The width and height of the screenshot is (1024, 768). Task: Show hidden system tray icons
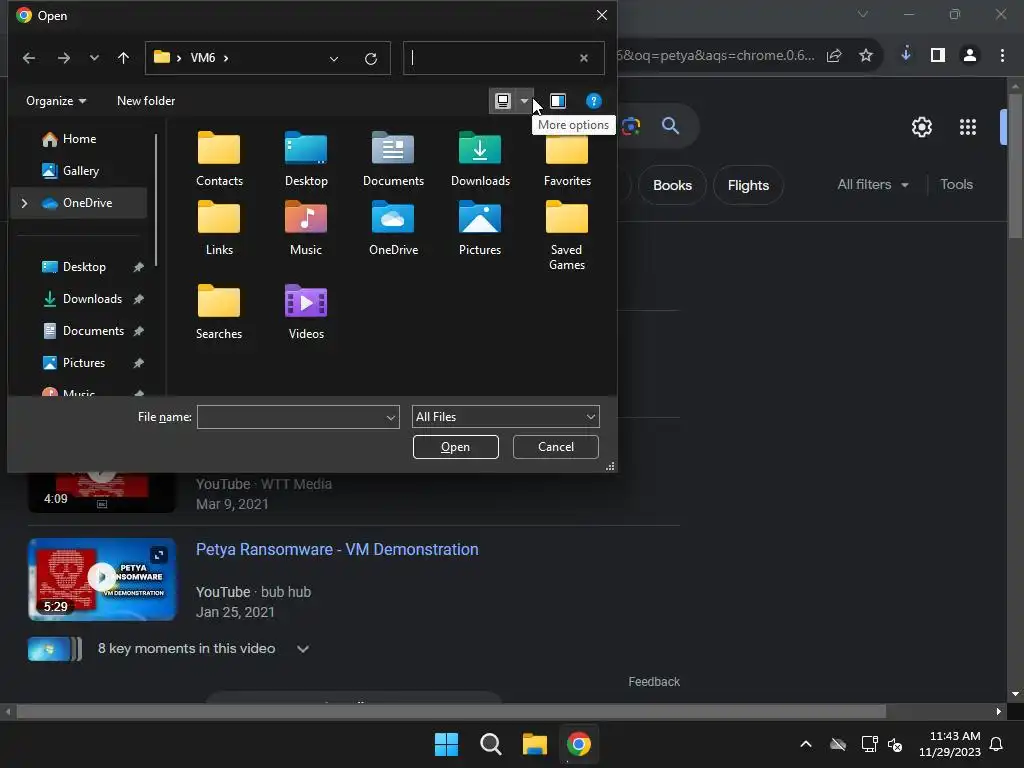(x=806, y=744)
